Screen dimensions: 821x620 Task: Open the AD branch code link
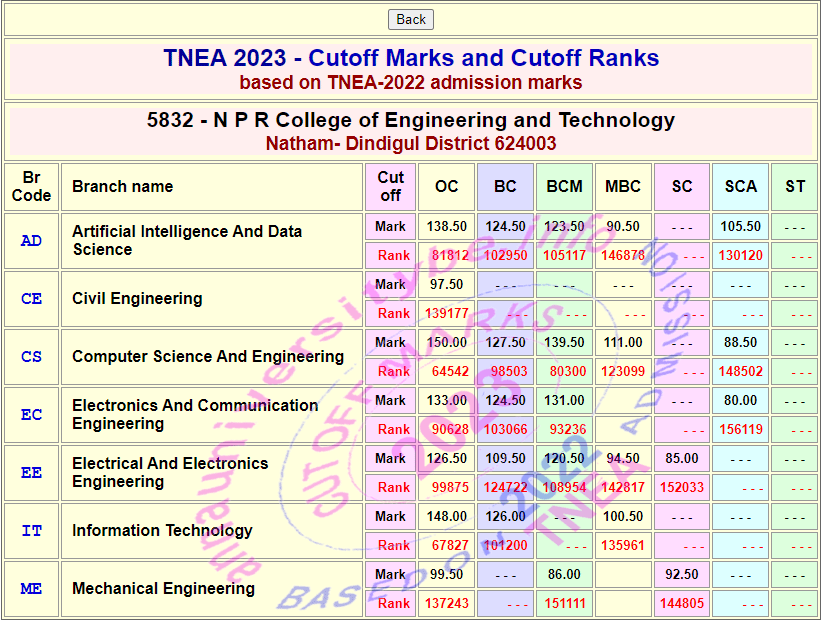pos(31,241)
